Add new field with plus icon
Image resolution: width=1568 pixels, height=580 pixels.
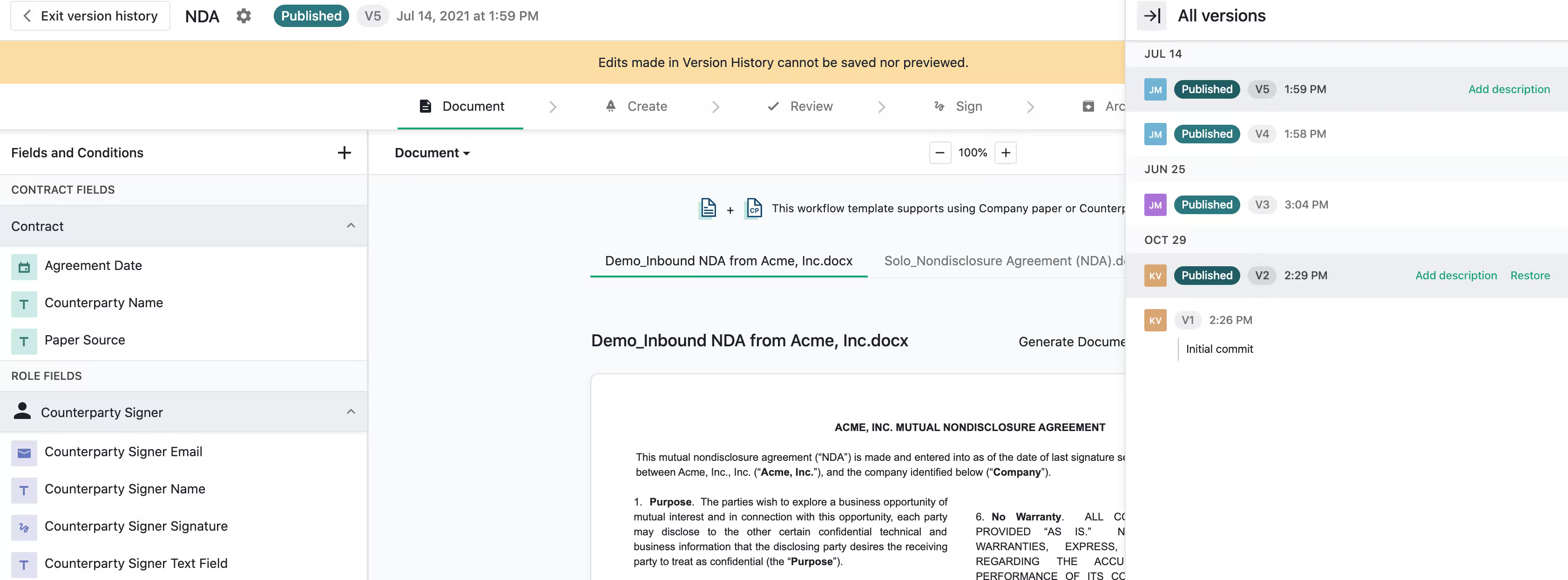pos(344,153)
